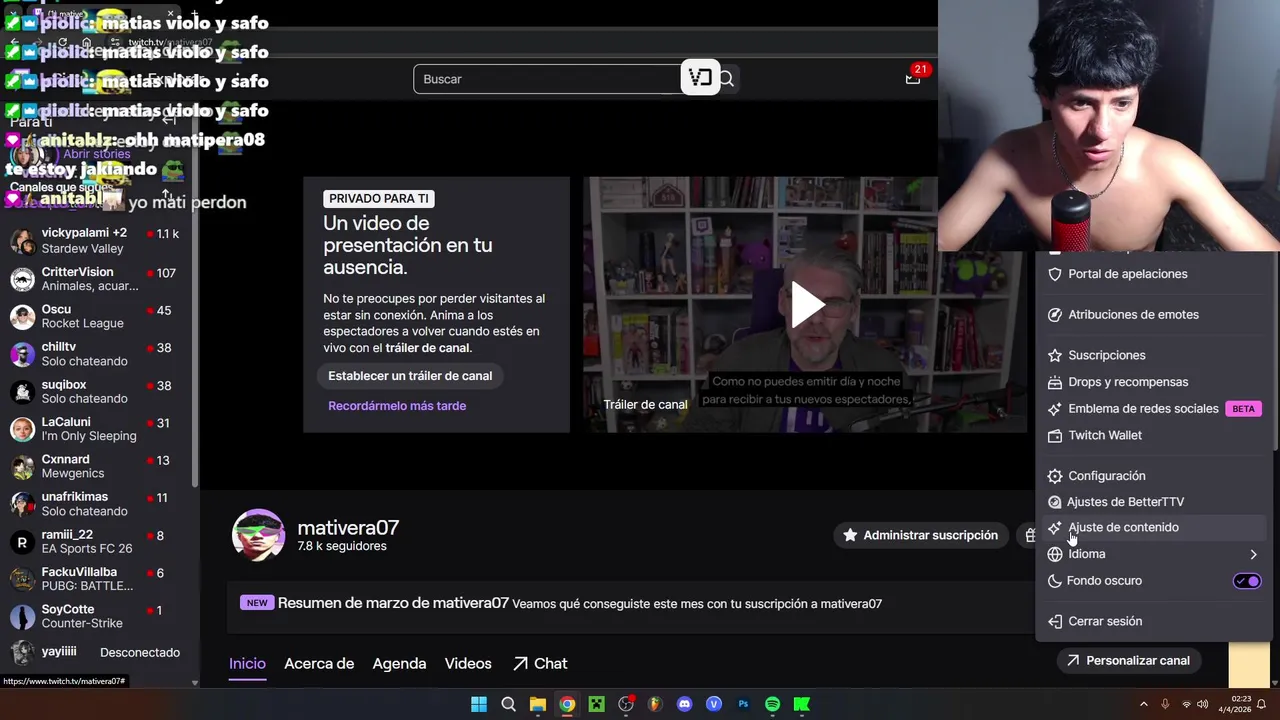The width and height of the screenshot is (1280, 720).
Task: Open the offline yayiiiii channel
Action: pyautogui.click(x=97, y=653)
